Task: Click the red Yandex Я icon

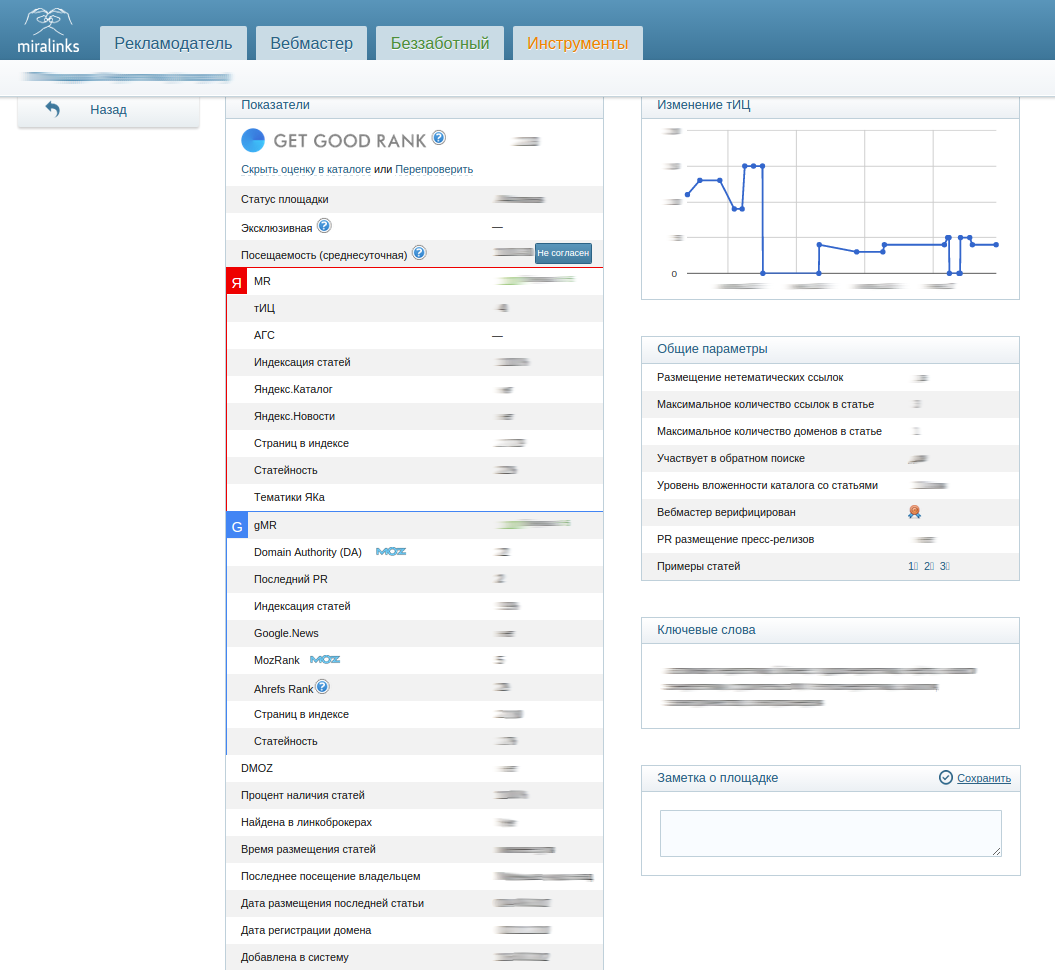Action: [x=237, y=282]
